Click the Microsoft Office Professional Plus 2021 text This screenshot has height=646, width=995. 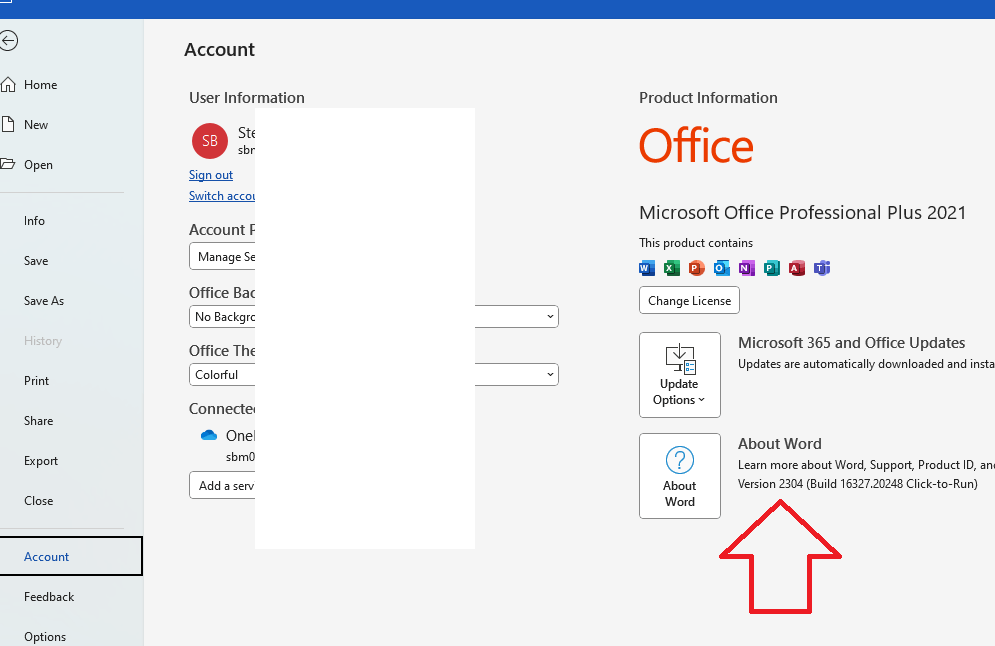[802, 213]
